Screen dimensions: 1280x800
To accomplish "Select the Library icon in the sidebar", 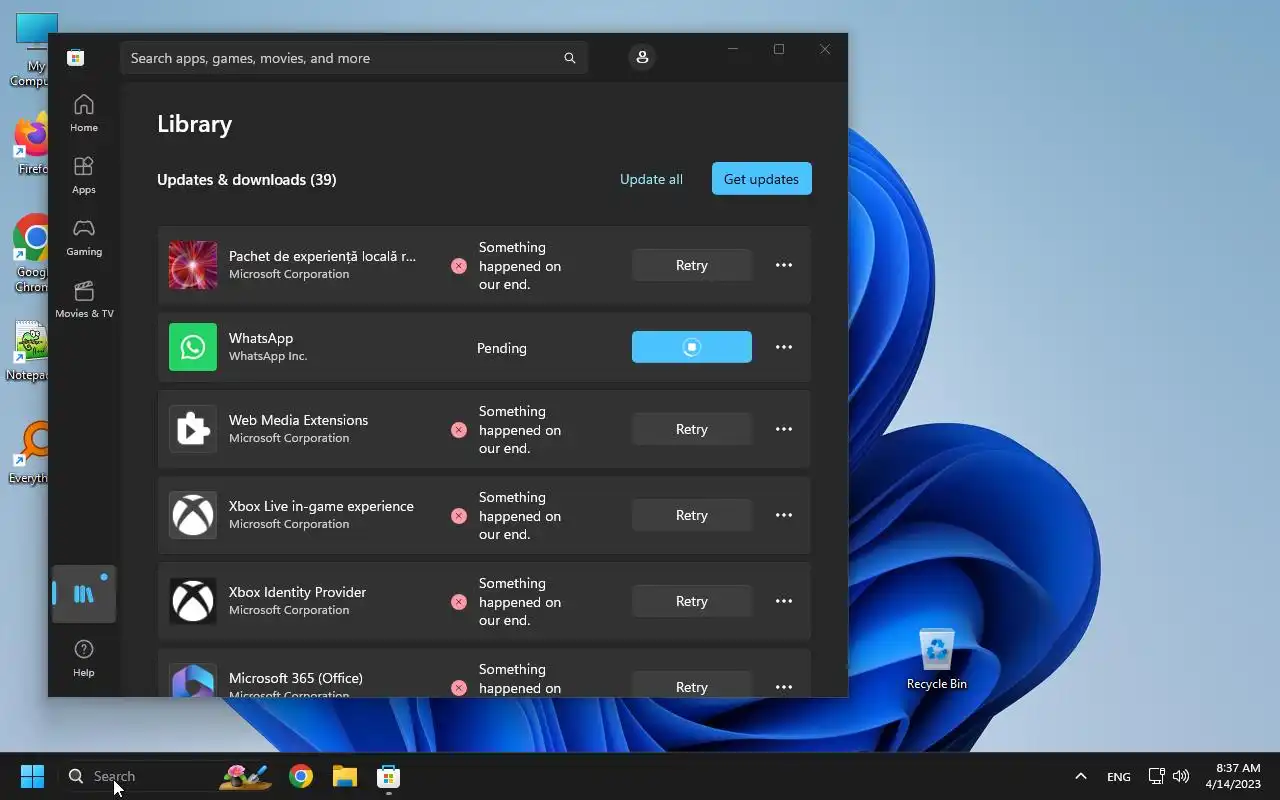I will 84,594.
